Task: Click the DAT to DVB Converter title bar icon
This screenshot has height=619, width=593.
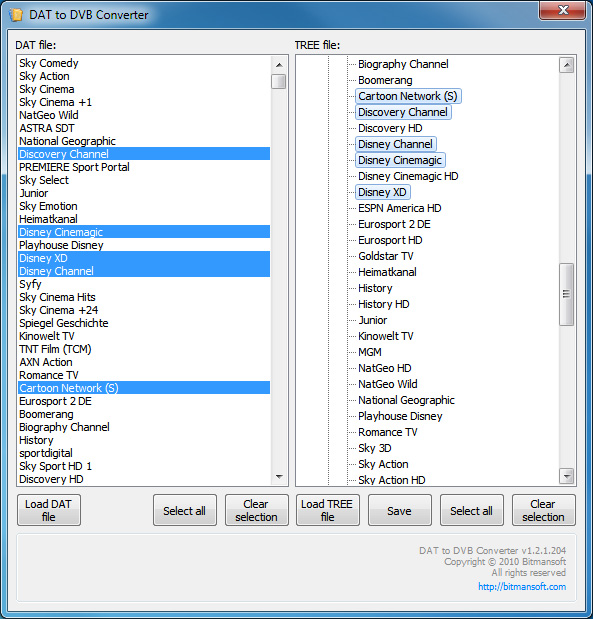Action: coord(17,15)
